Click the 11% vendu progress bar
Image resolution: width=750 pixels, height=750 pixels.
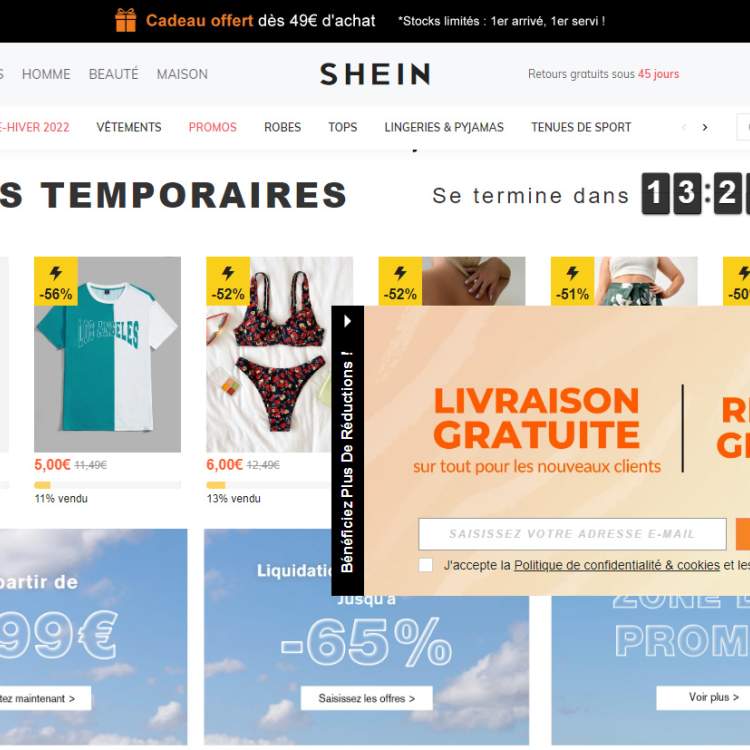[108, 485]
